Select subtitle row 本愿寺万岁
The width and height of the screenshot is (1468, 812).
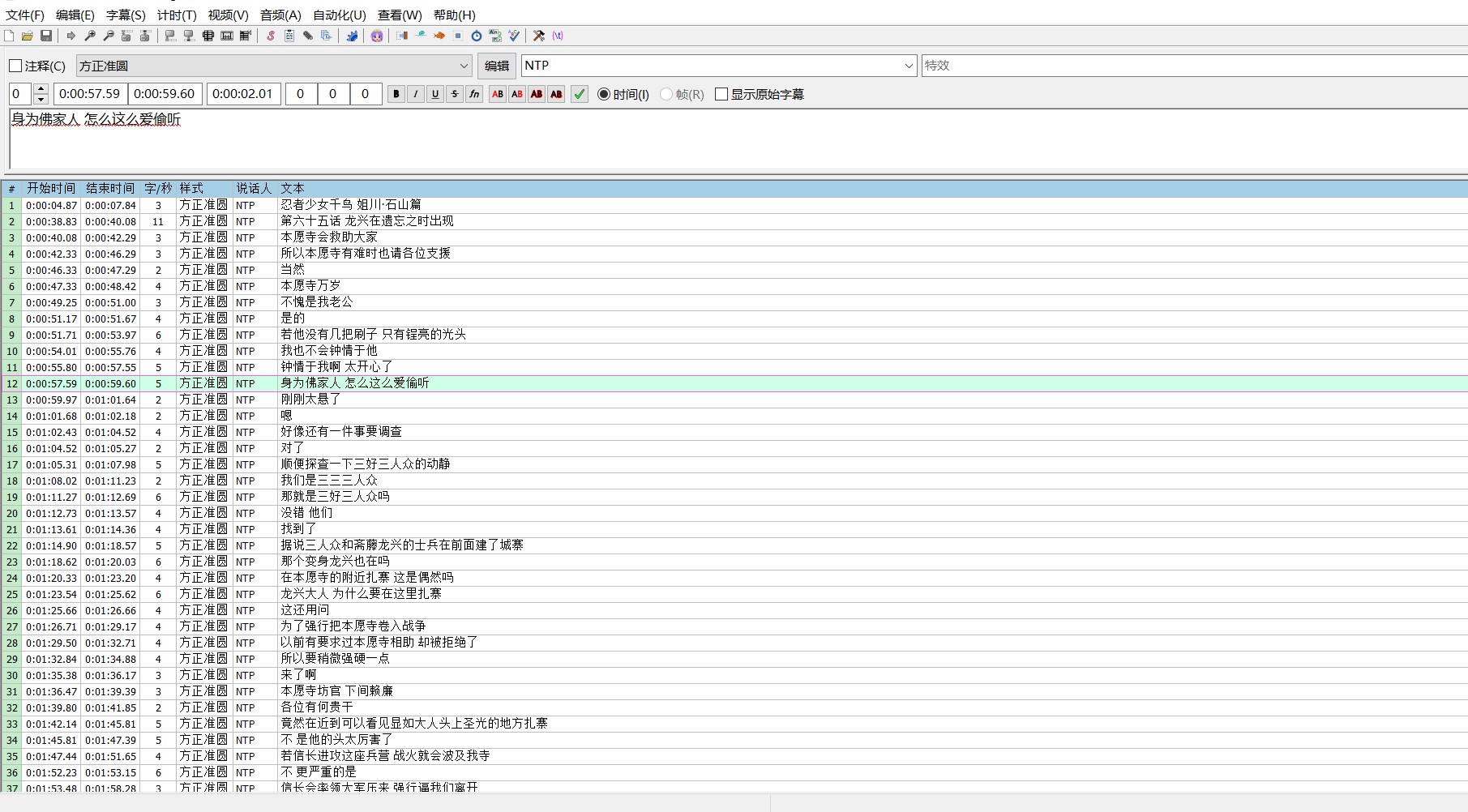point(734,286)
